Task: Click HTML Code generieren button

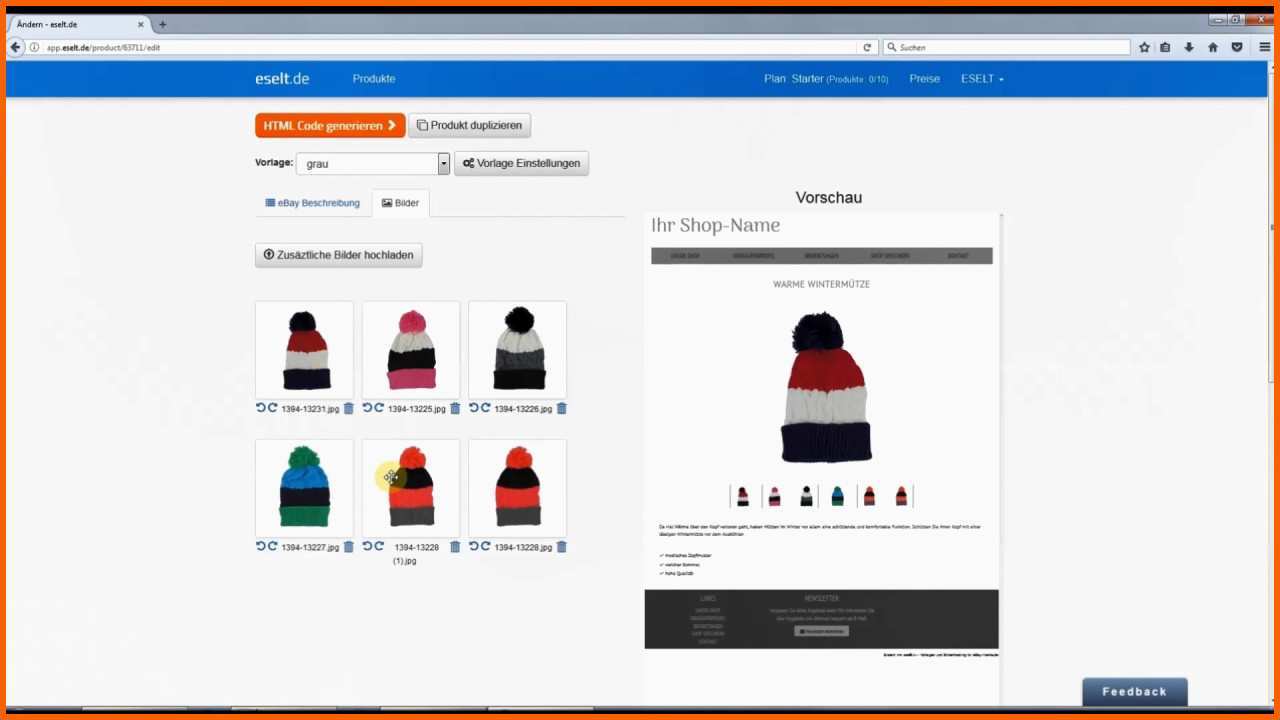Action: 330,125
